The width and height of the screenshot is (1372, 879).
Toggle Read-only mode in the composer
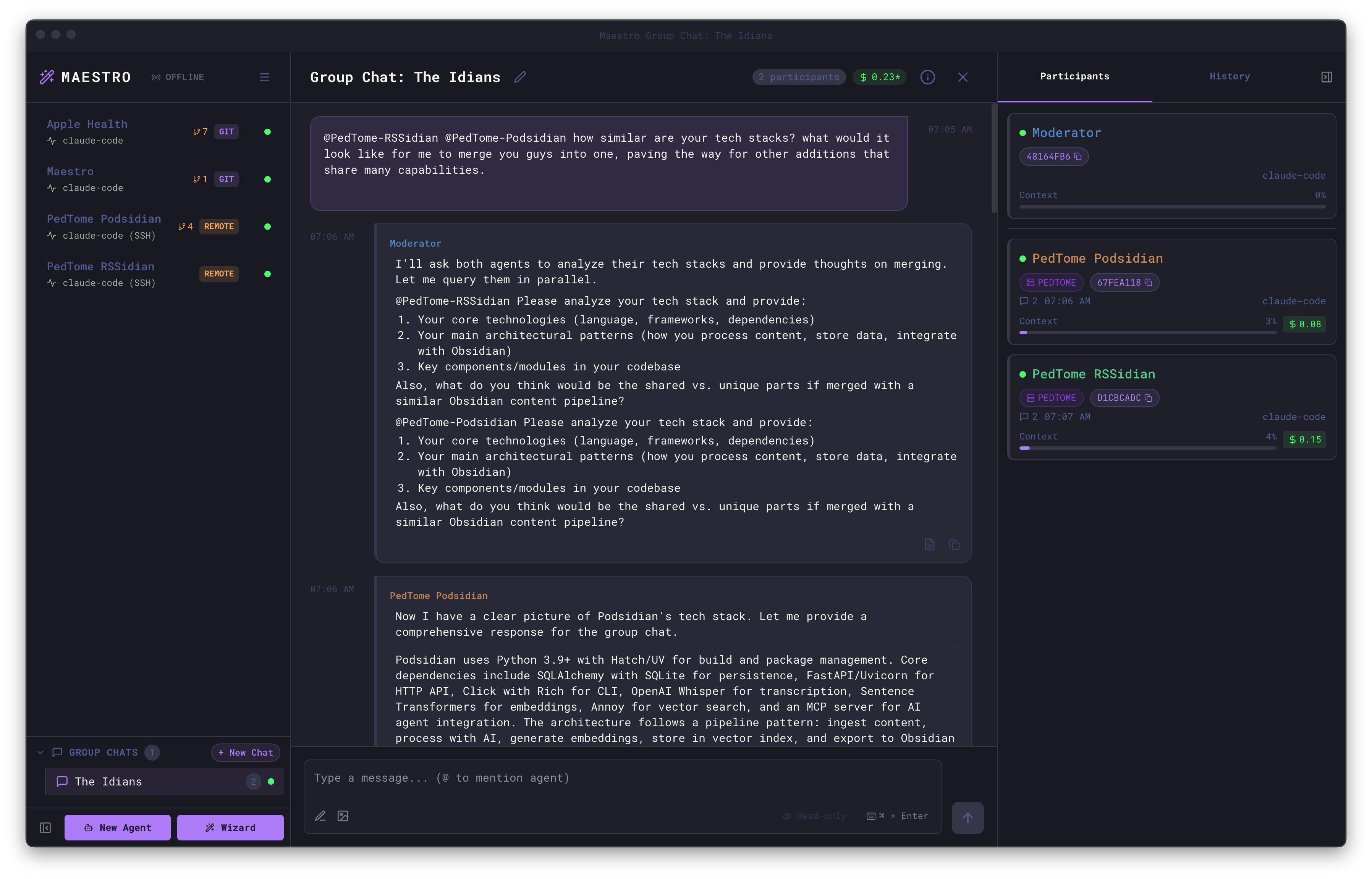(x=815, y=816)
